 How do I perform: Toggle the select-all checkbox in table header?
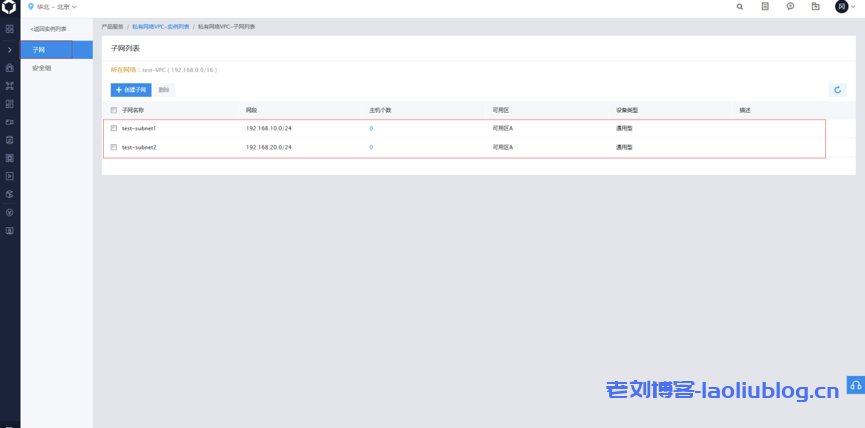[114, 110]
